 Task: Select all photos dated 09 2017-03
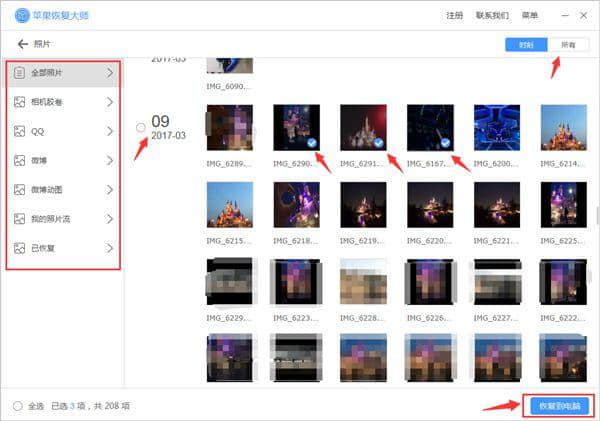click(140, 127)
